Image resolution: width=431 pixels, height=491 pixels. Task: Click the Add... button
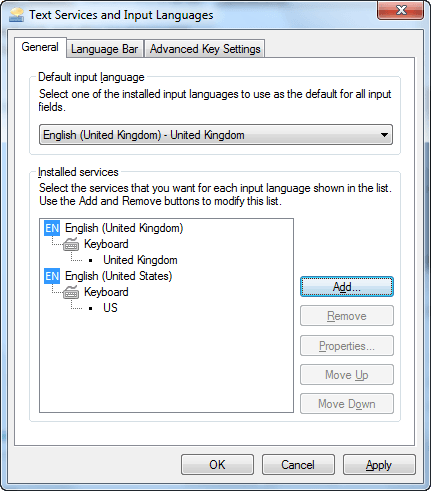pos(347,287)
